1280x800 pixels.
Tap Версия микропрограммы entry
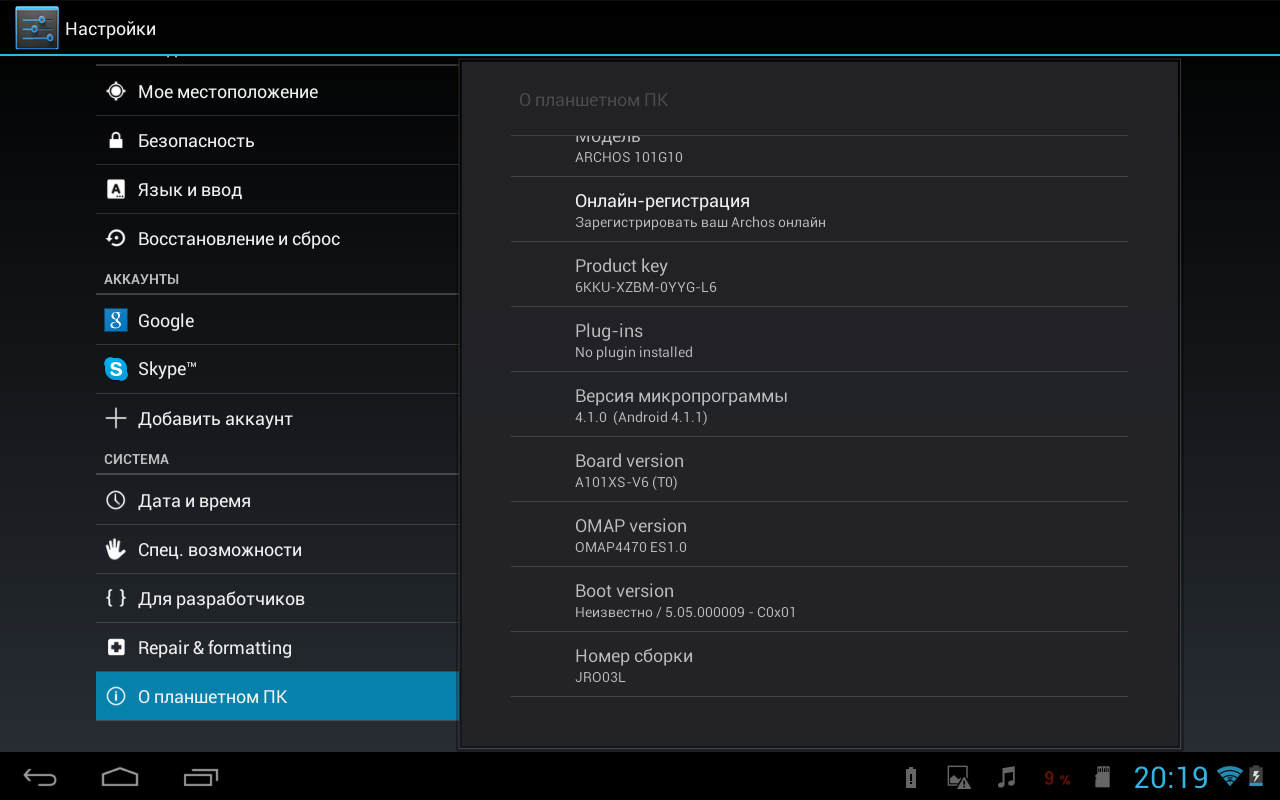tap(819, 404)
